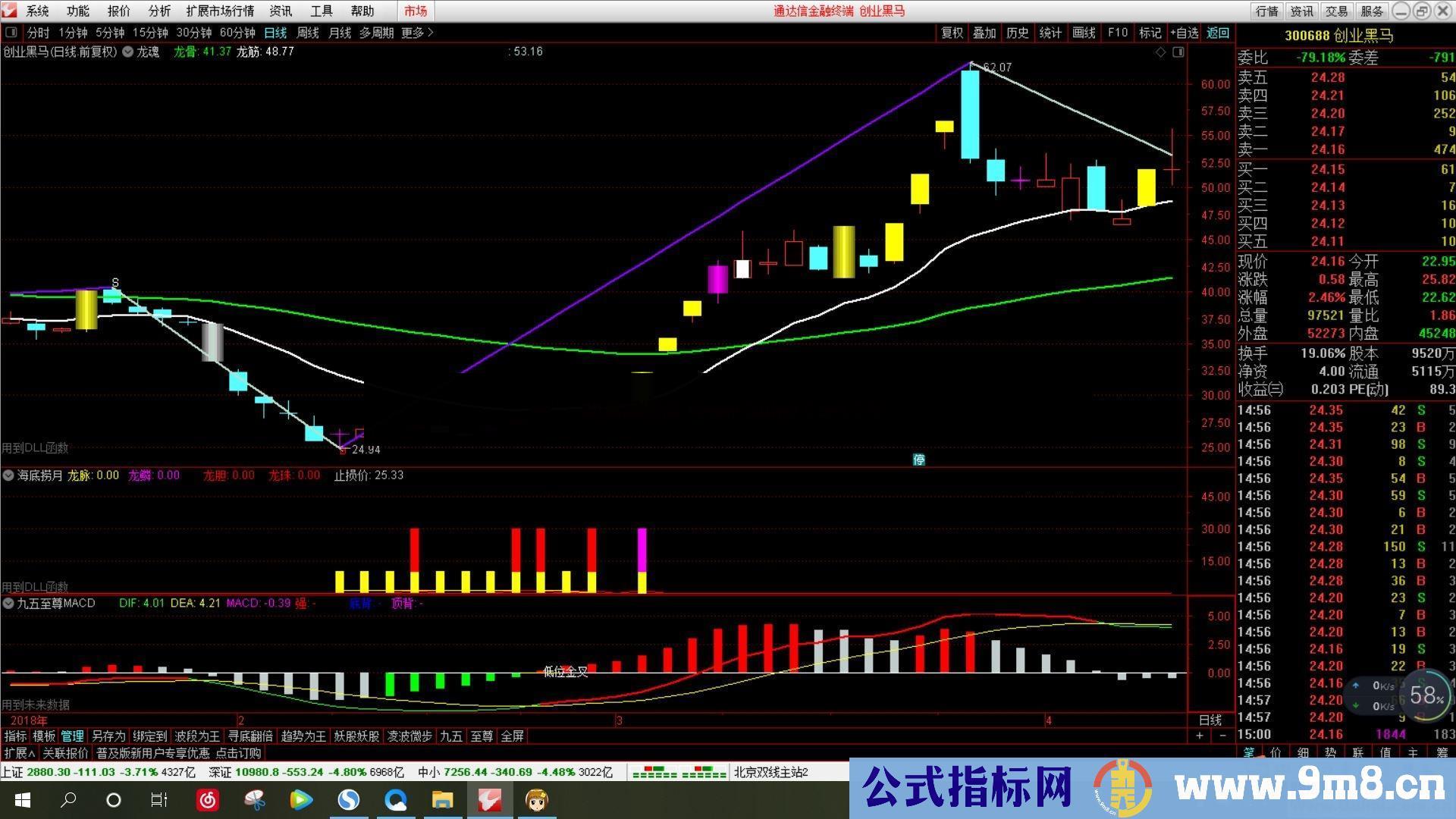Open the Tencent Video taskbar icon
1456x819 pixels.
[x=301, y=800]
